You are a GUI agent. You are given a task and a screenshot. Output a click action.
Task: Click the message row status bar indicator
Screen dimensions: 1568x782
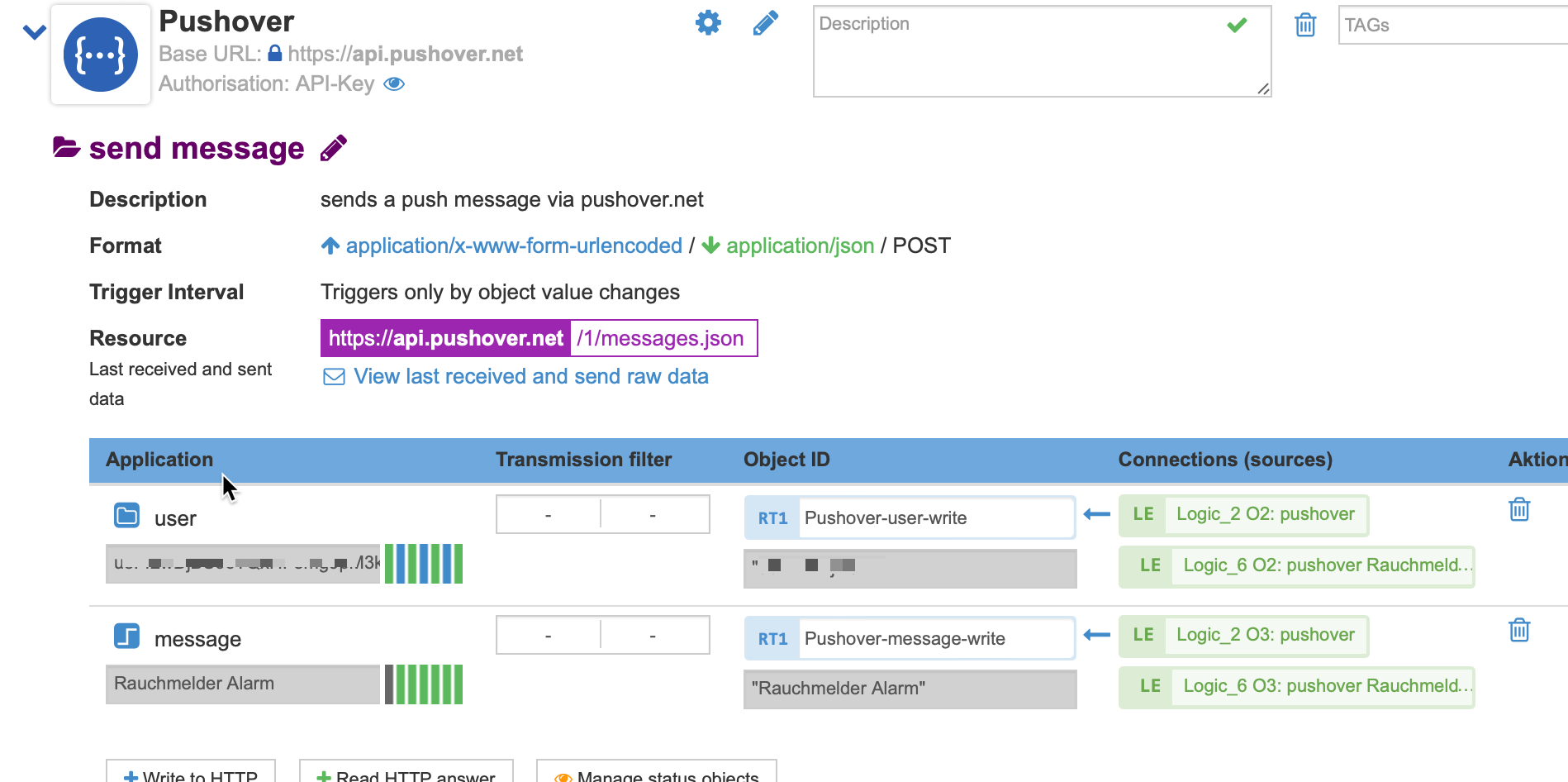424,684
